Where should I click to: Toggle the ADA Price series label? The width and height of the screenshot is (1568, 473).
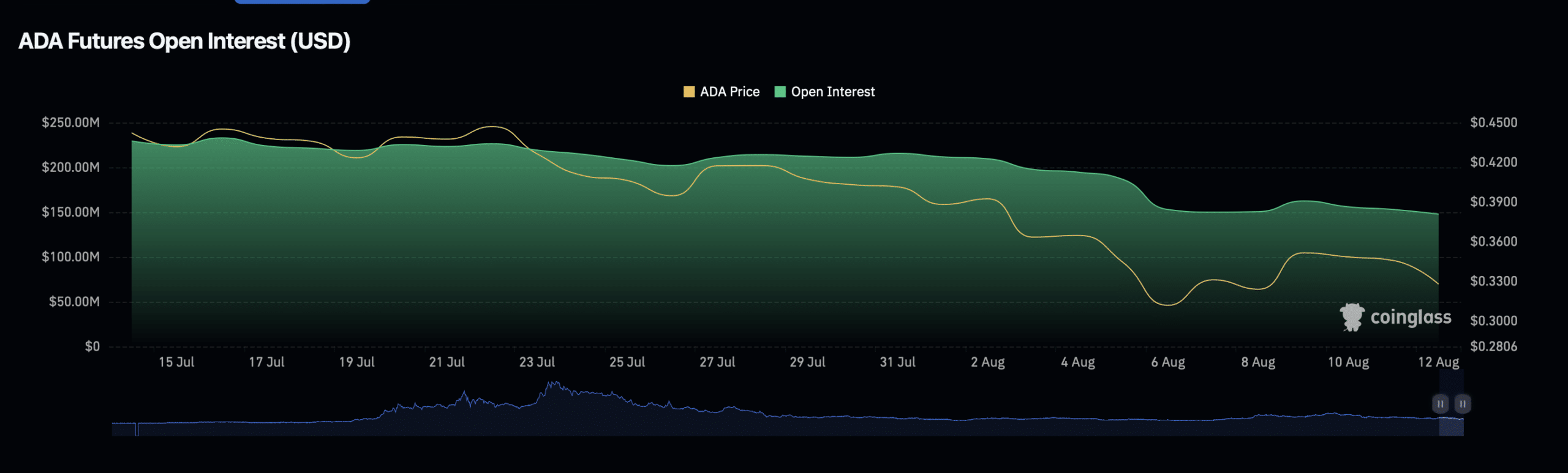pos(729,92)
